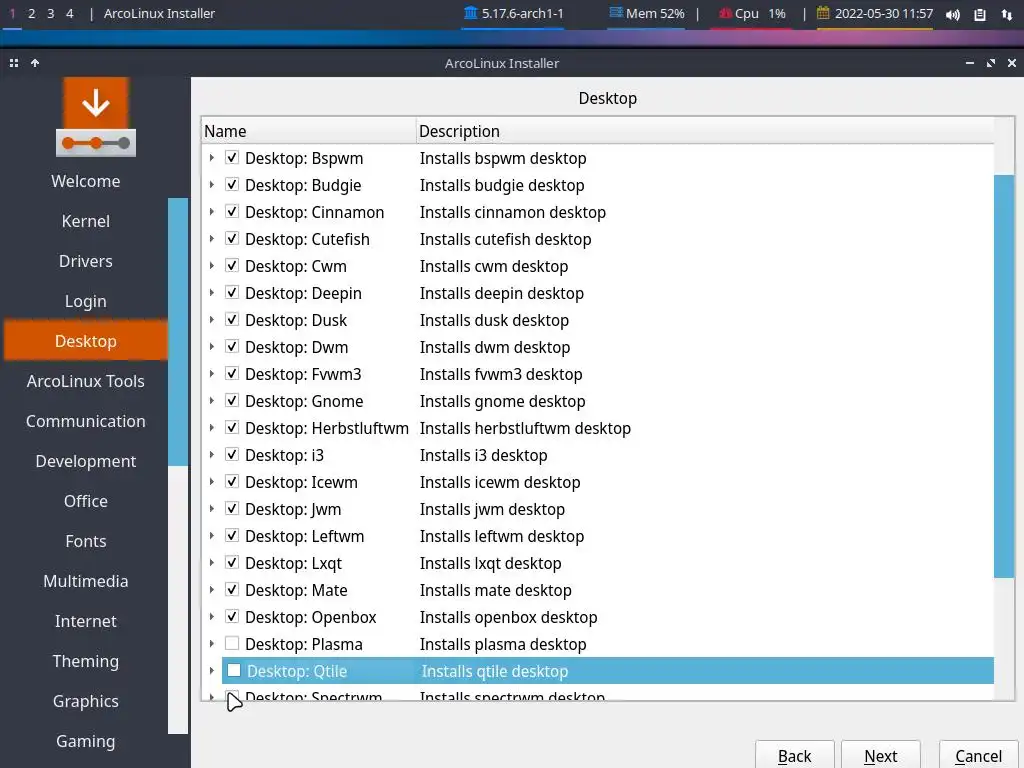Open the volume speaker icon in tray
Screen dimensions: 1024x768
952,14
